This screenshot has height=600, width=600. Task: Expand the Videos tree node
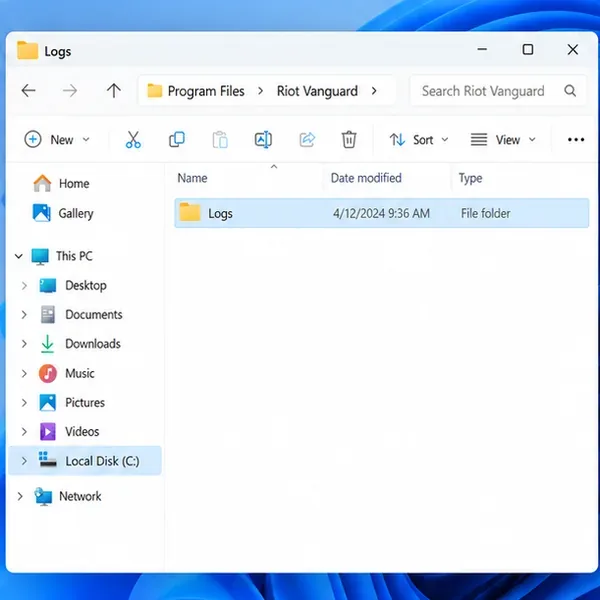[24, 432]
